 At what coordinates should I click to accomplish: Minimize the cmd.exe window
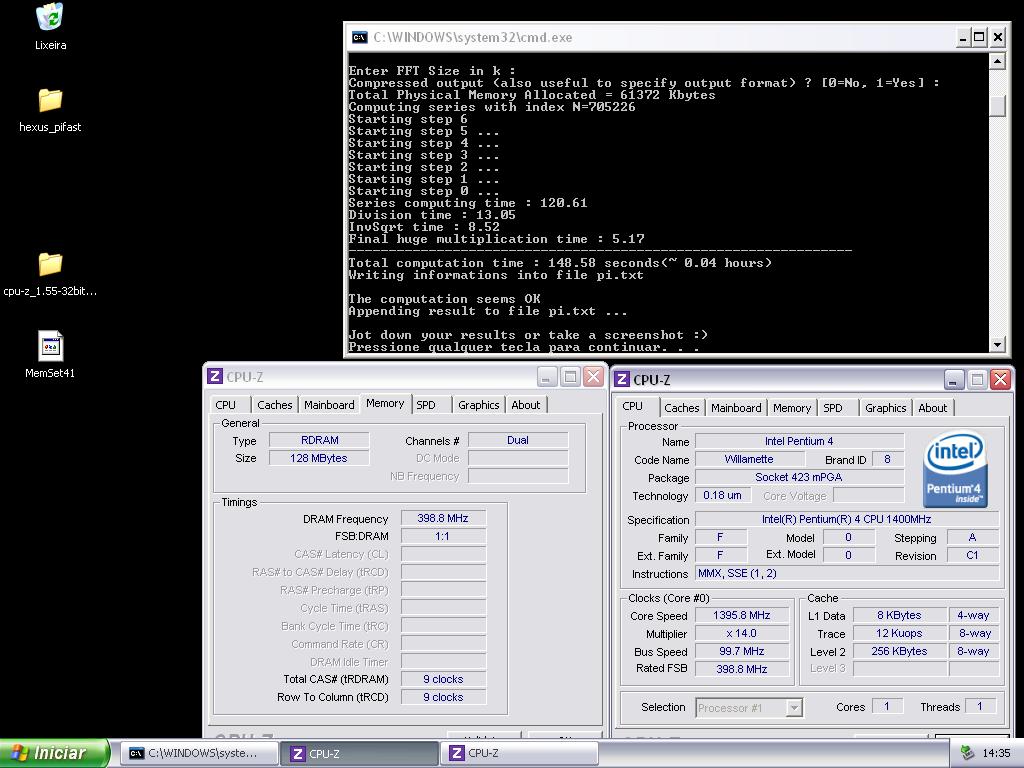(x=962, y=37)
